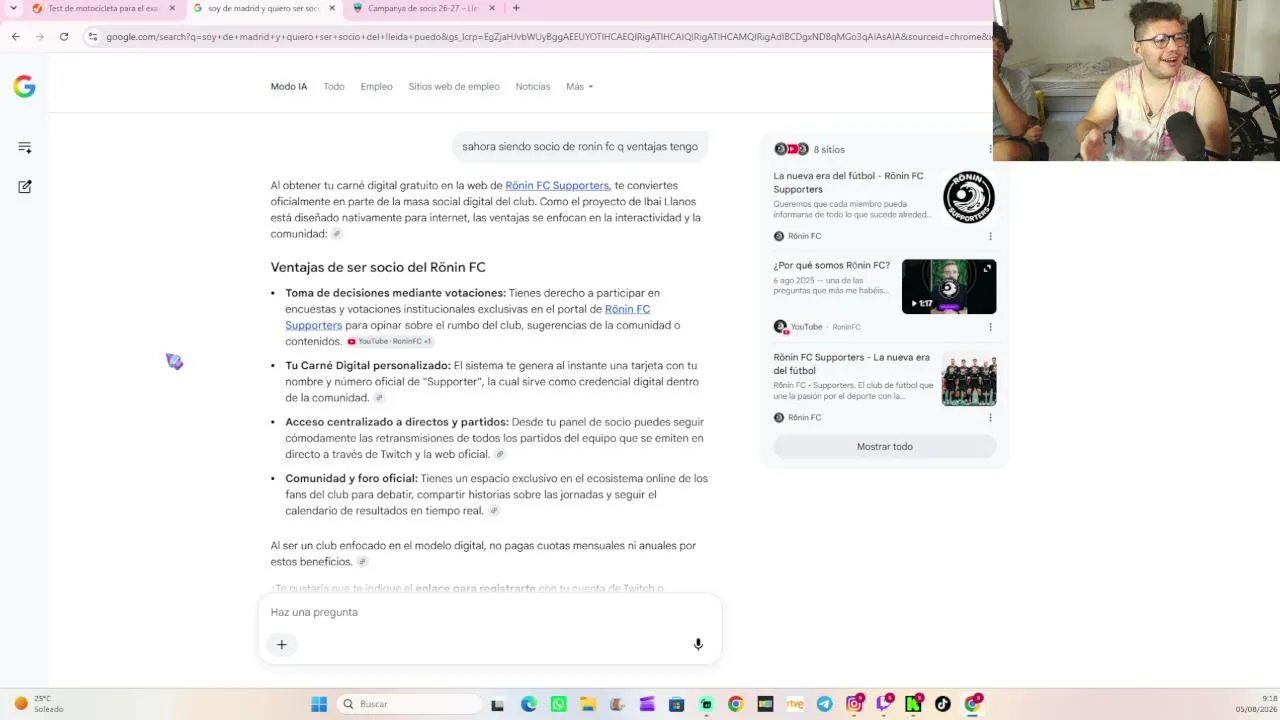Image resolution: width=1280 pixels, height=720 pixels.
Task: Open the RTVE app from the taskbar
Action: coord(795,704)
